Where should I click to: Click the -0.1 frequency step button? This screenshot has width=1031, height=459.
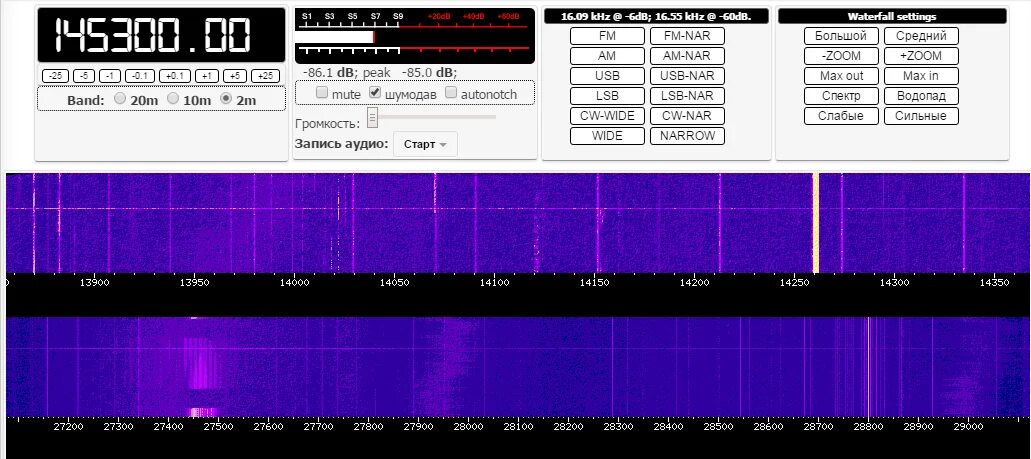pos(139,76)
